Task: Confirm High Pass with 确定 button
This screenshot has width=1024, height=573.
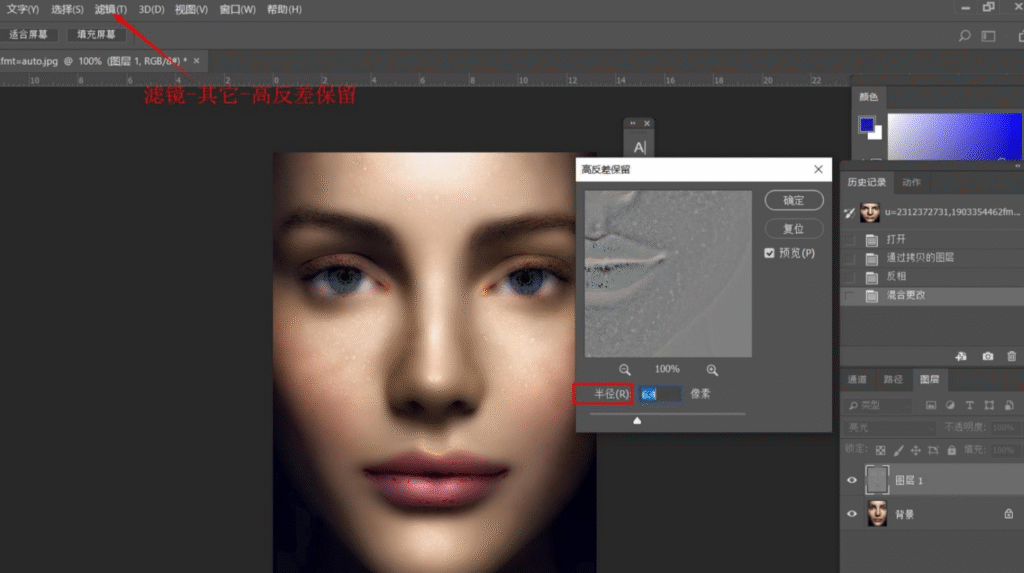Action: click(793, 201)
